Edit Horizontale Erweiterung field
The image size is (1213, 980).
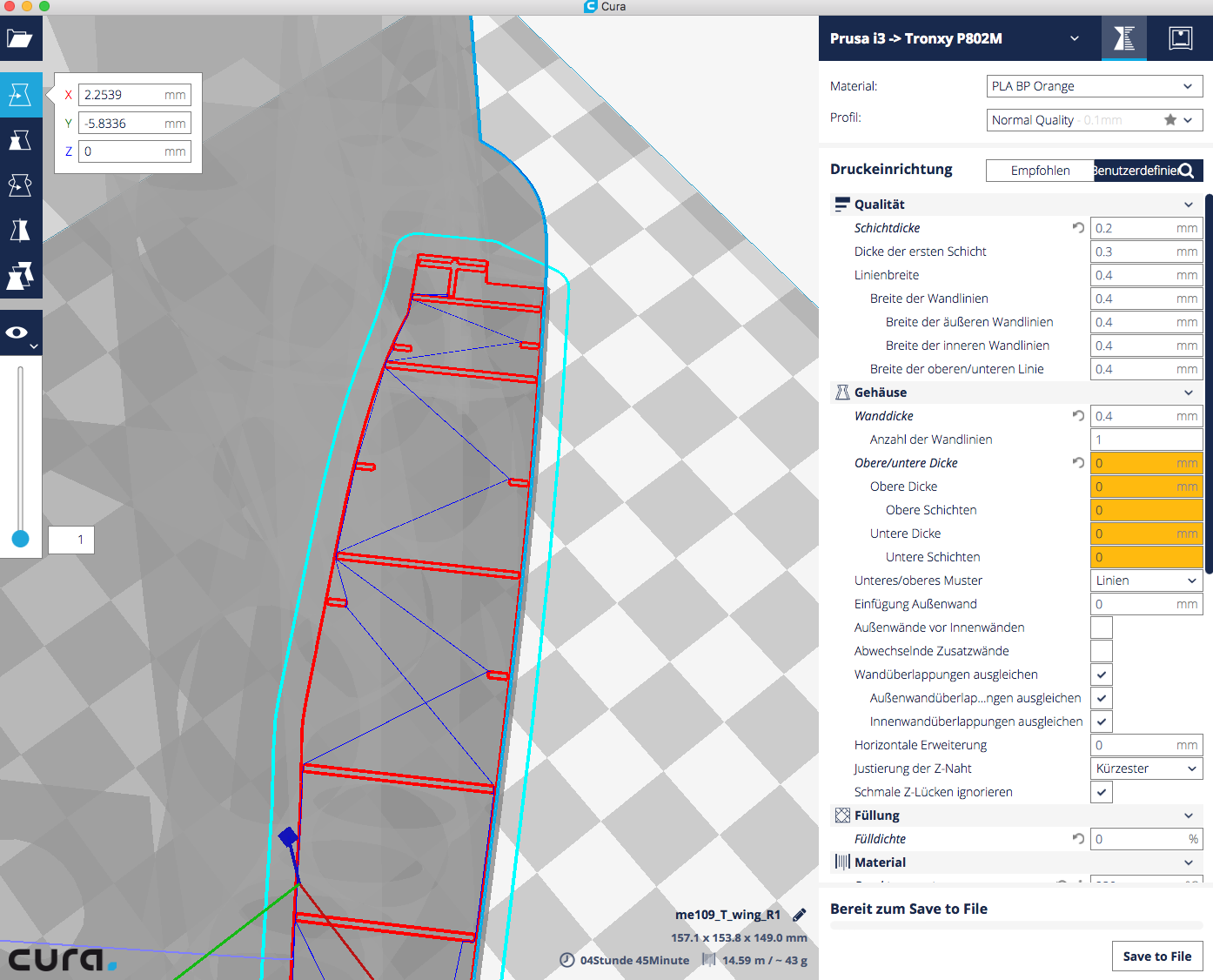1147,745
